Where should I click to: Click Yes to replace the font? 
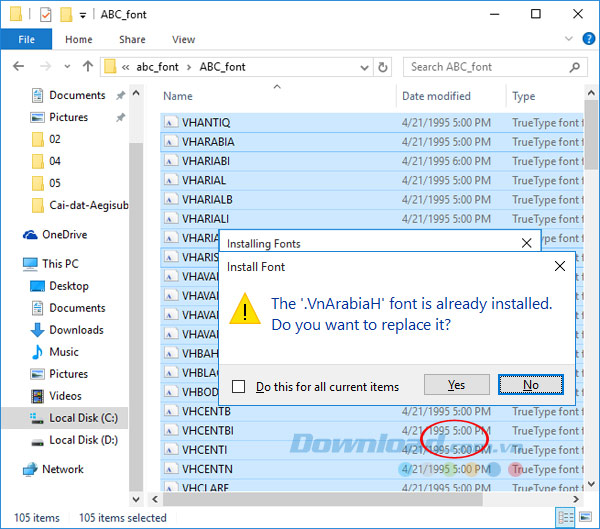pos(456,385)
